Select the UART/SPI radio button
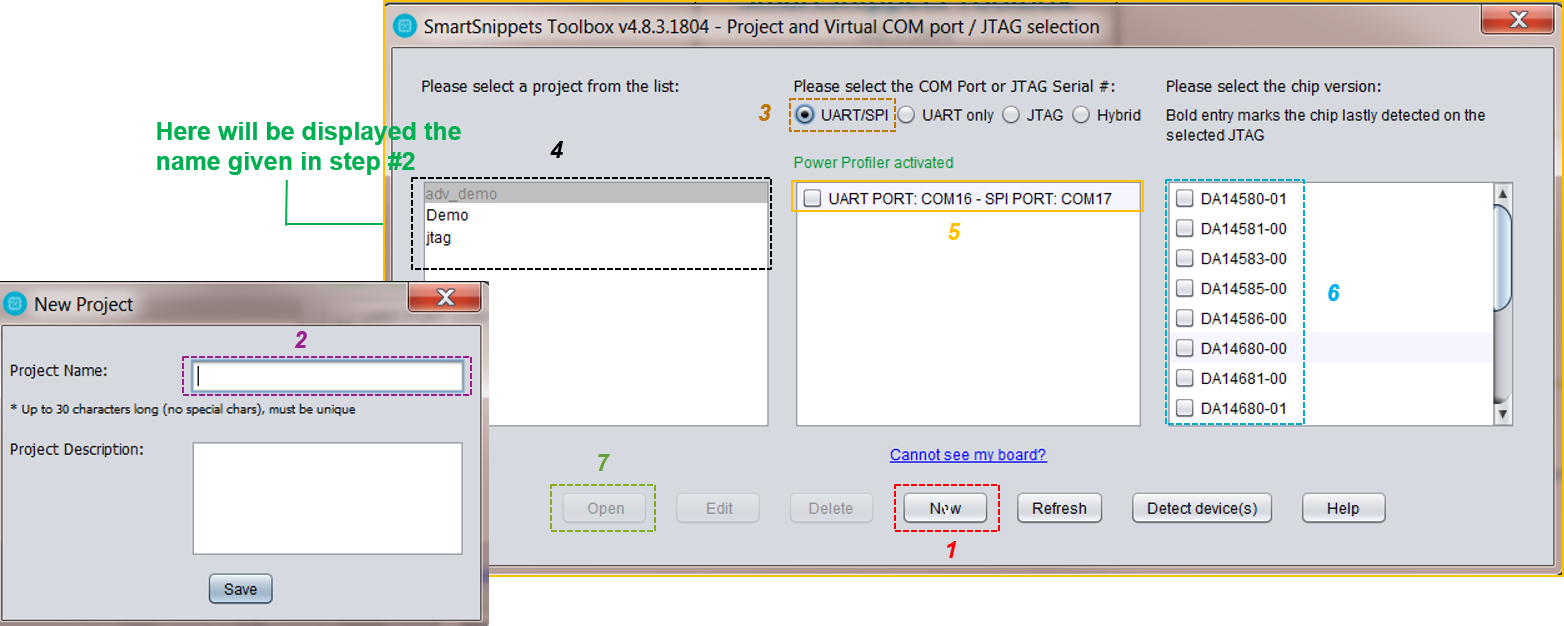 click(x=805, y=115)
